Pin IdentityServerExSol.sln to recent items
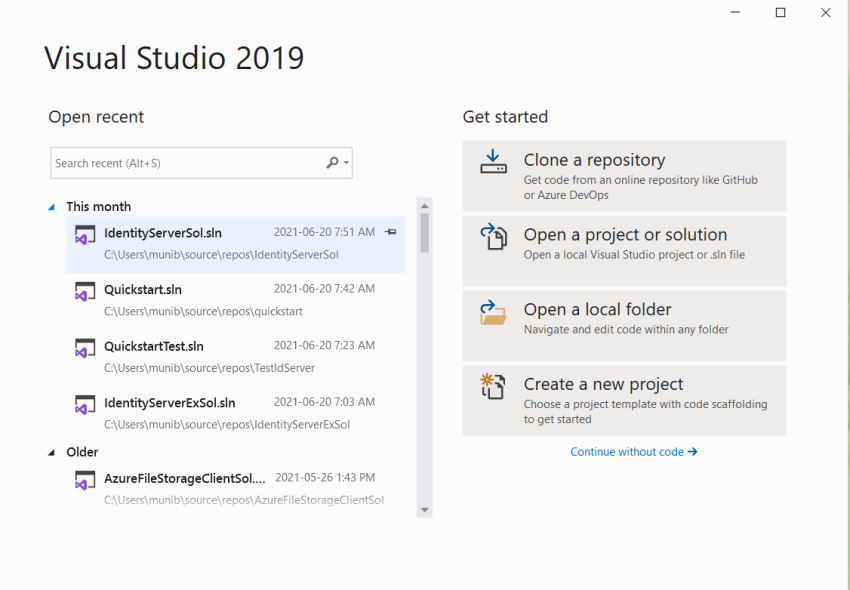This screenshot has width=850, height=590. coord(390,404)
